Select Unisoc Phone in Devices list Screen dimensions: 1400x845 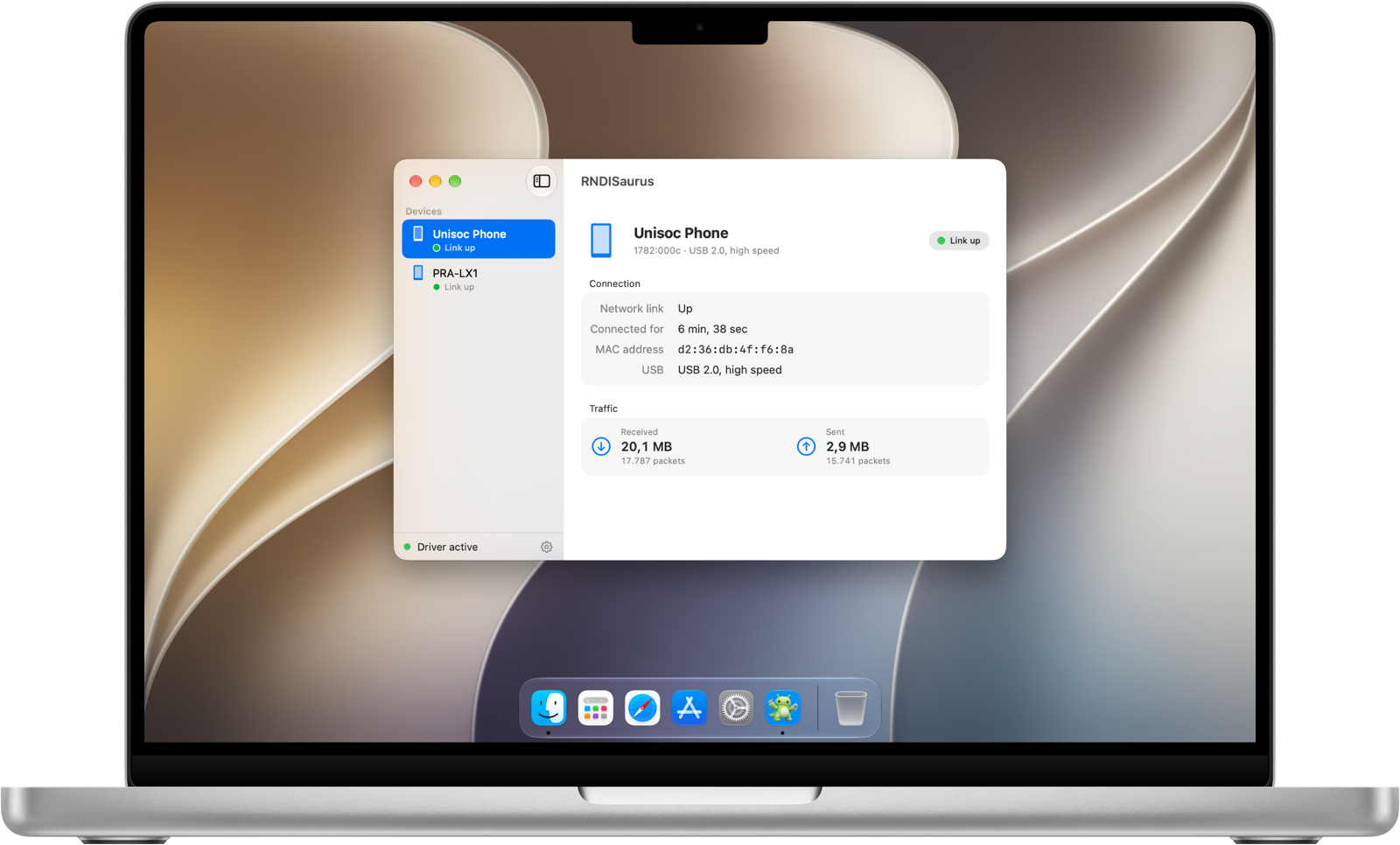(x=479, y=239)
